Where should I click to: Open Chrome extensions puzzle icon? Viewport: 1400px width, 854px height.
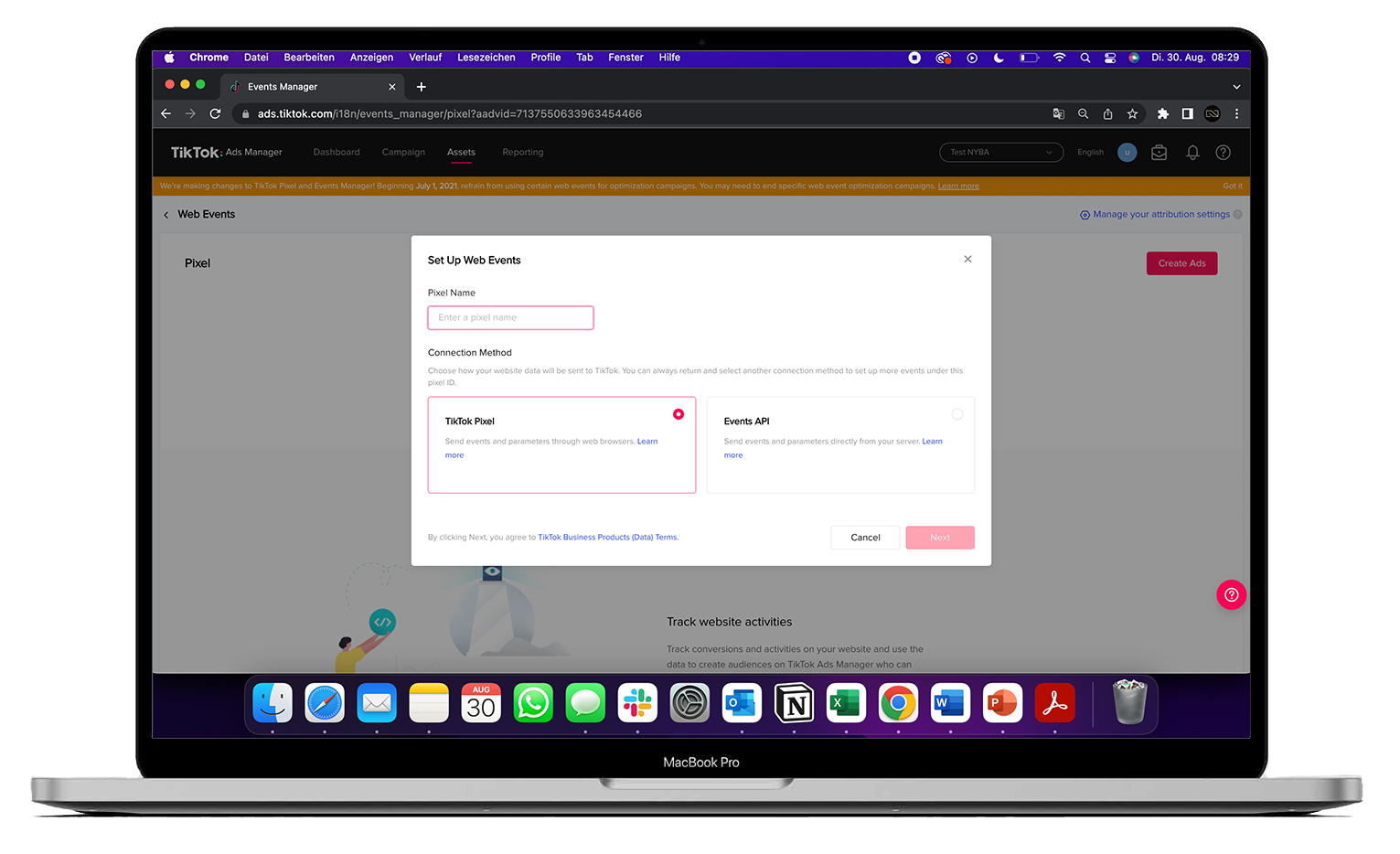coord(1163,114)
